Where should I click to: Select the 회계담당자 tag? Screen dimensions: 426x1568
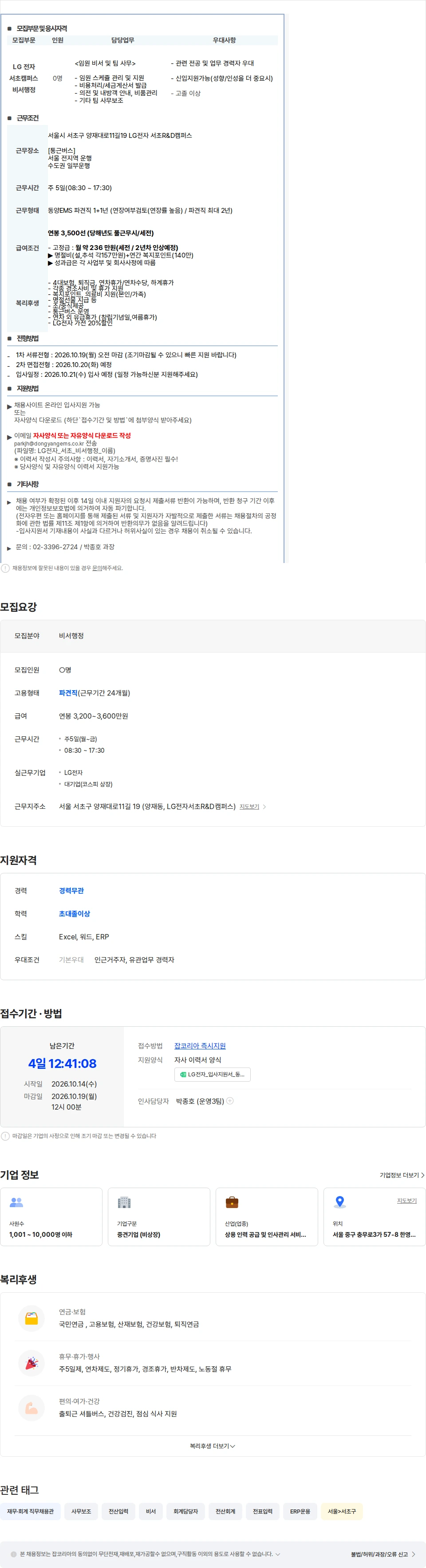(x=186, y=1511)
